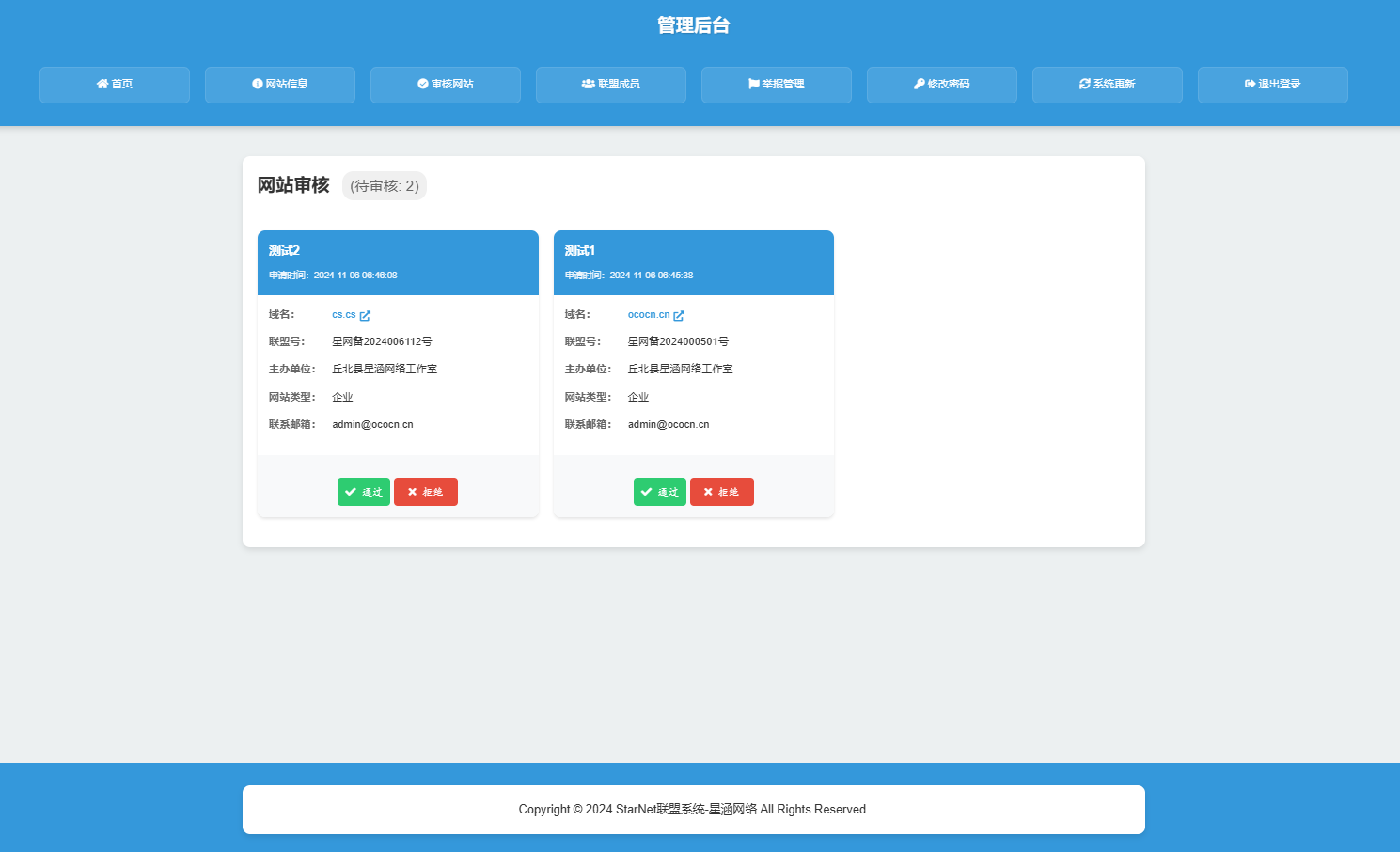The height and width of the screenshot is (852, 1400).
Task: Reject the 测试2 site application
Action: pyautogui.click(x=426, y=492)
